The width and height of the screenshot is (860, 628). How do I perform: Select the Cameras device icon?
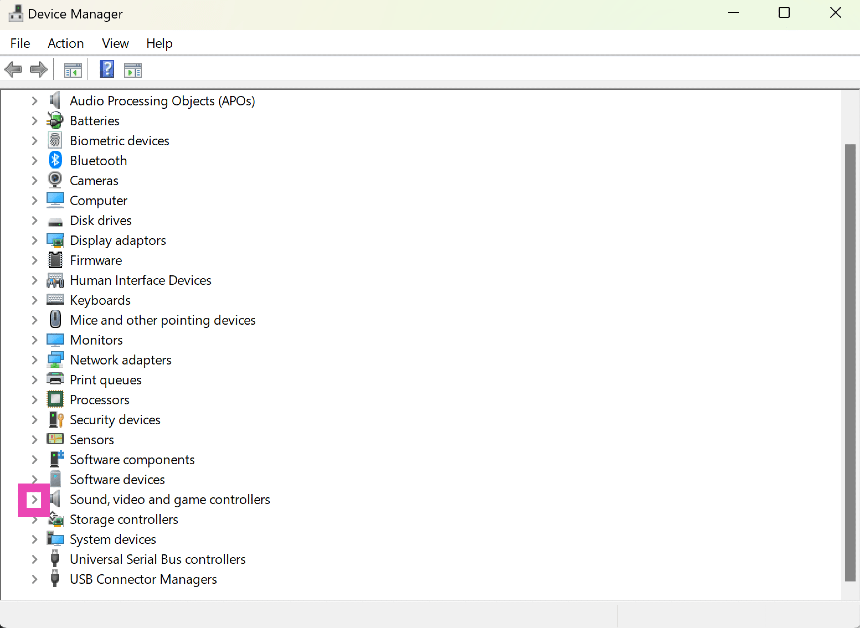point(55,180)
